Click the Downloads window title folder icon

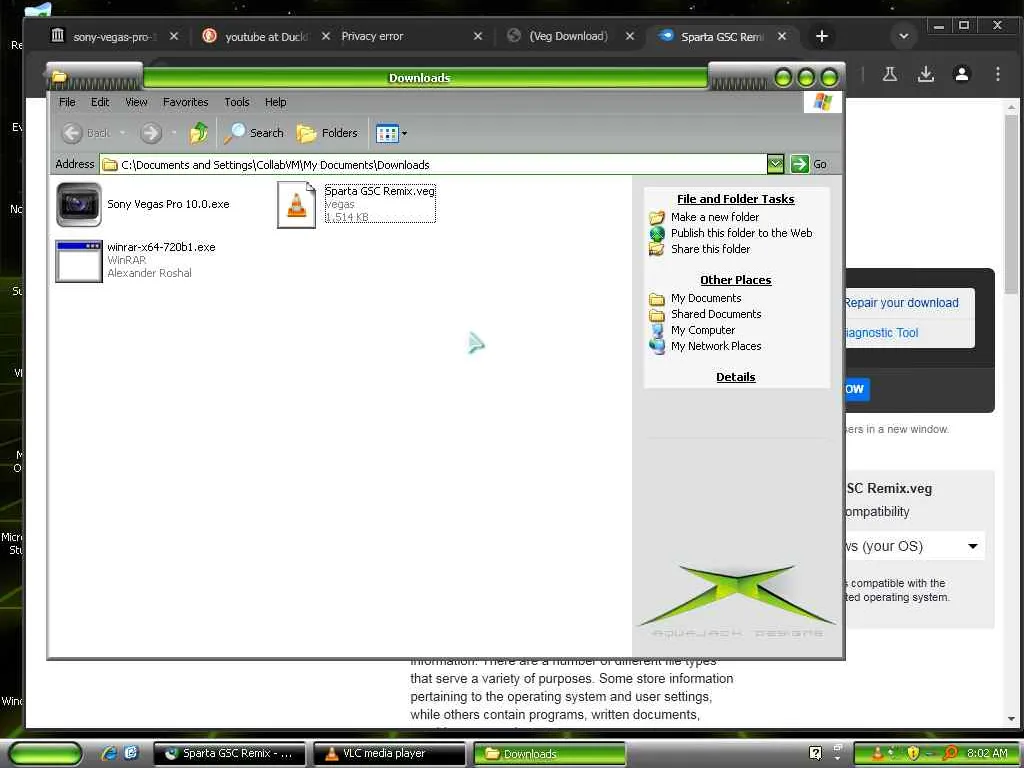click(59, 77)
